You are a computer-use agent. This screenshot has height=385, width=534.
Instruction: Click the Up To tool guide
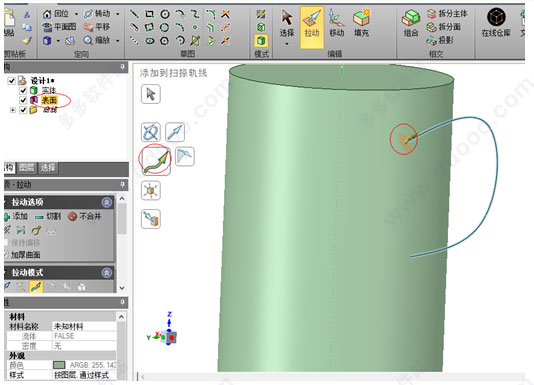click(x=151, y=219)
